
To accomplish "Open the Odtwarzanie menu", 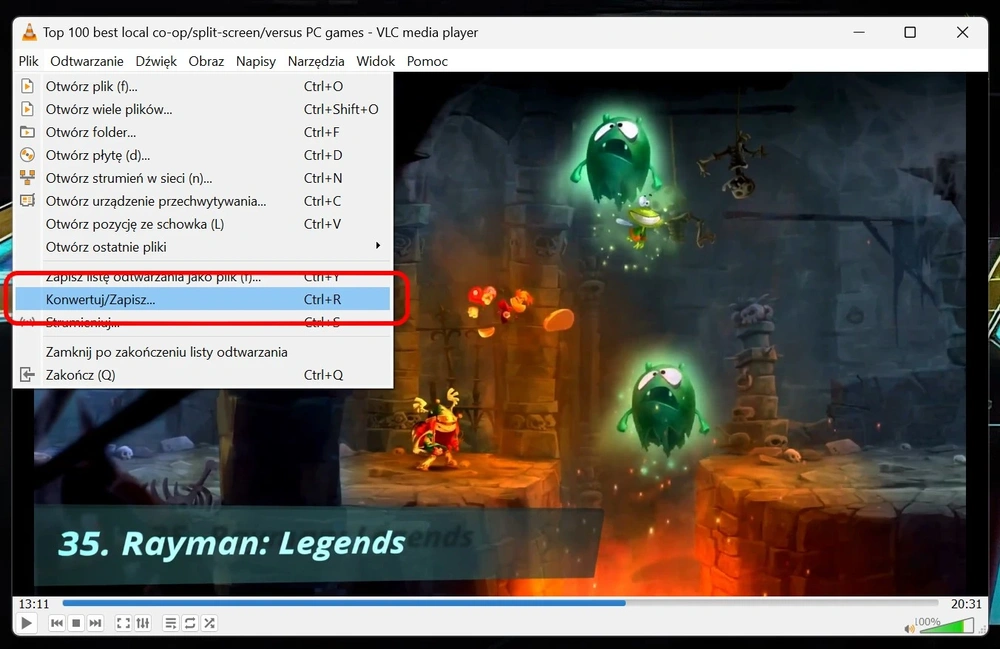I will click(87, 61).
